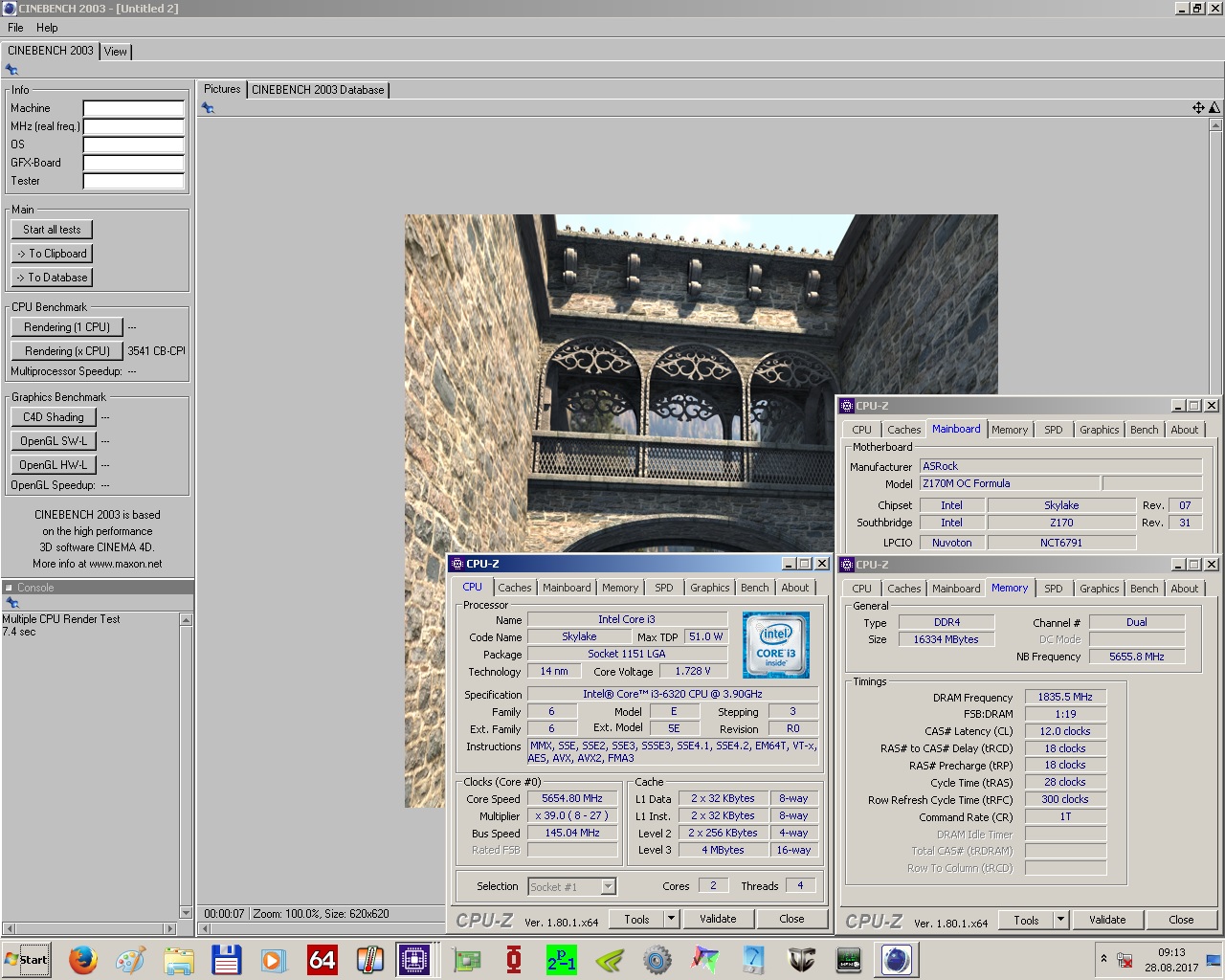Open the green graphics card taskbar icon
This screenshot has height=980, width=1225.
466,959
